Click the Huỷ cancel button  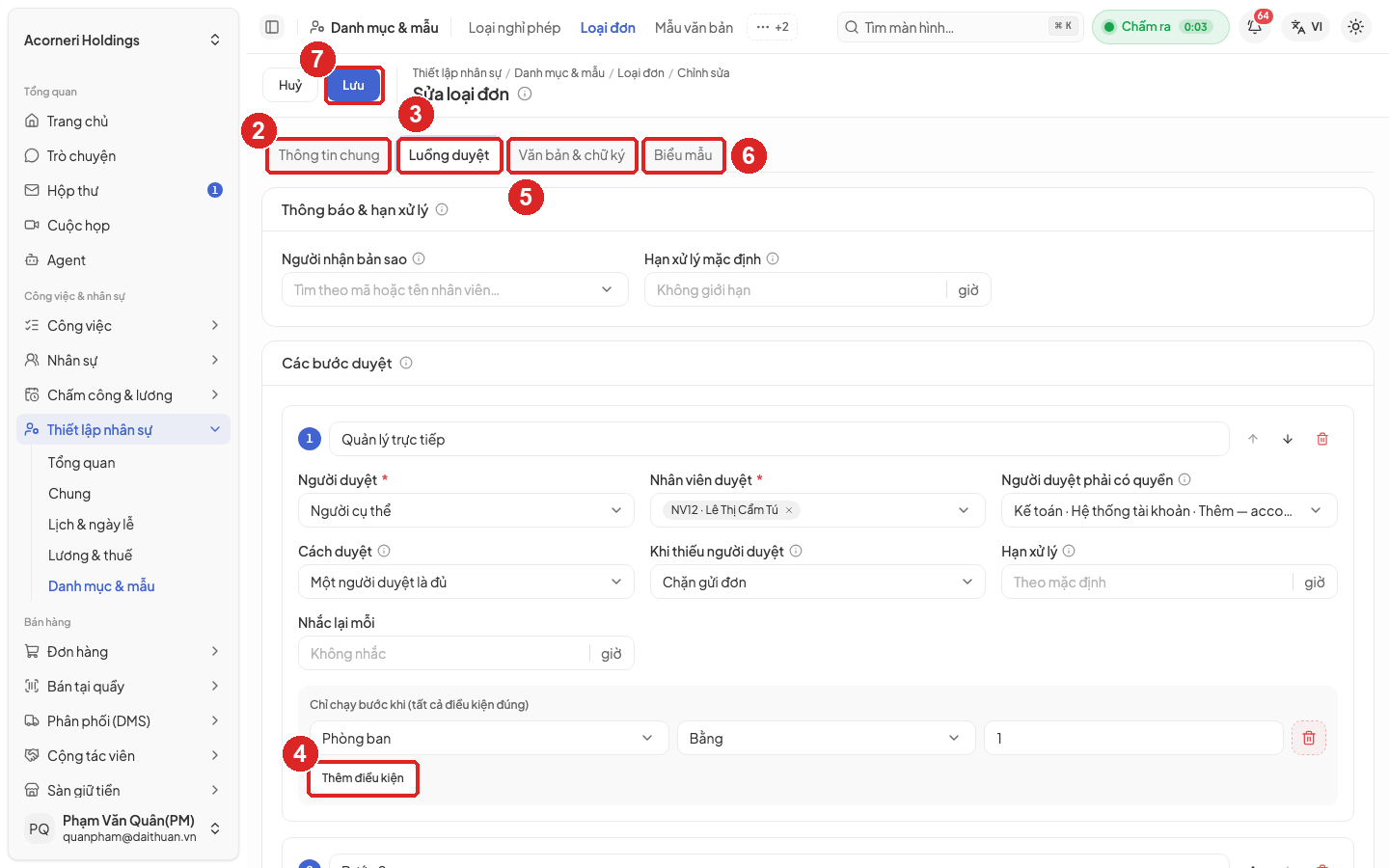pos(290,85)
